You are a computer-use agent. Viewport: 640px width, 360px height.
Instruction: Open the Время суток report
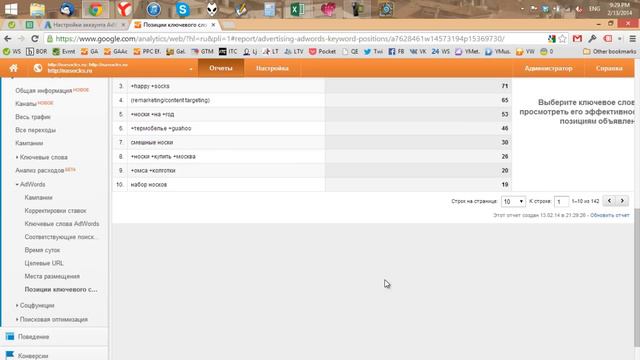pyautogui.click(x=42, y=250)
